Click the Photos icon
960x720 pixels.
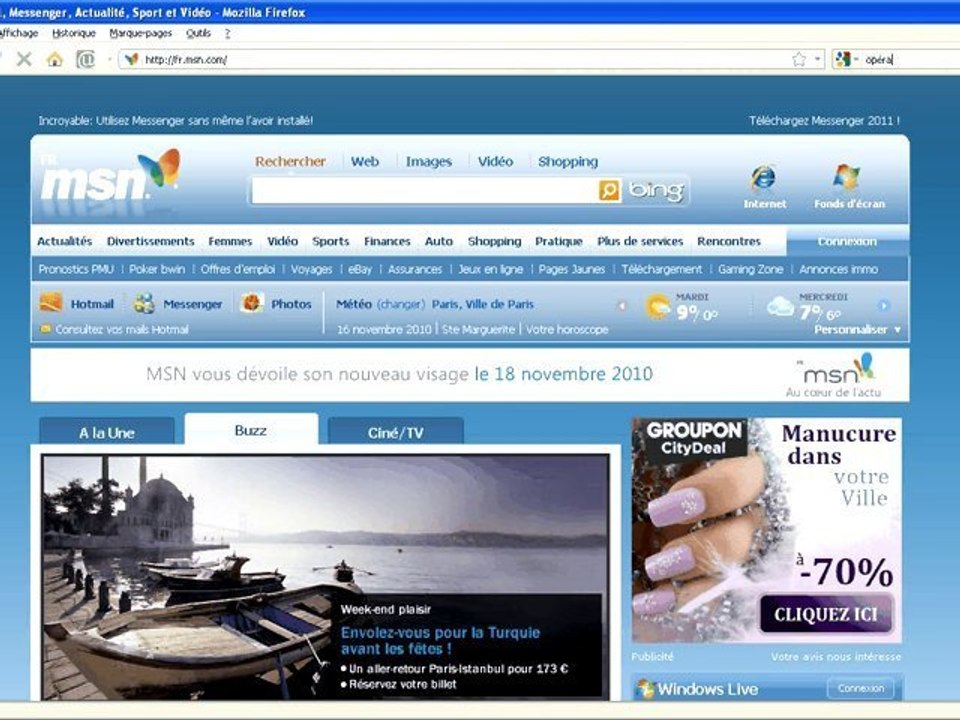251,303
